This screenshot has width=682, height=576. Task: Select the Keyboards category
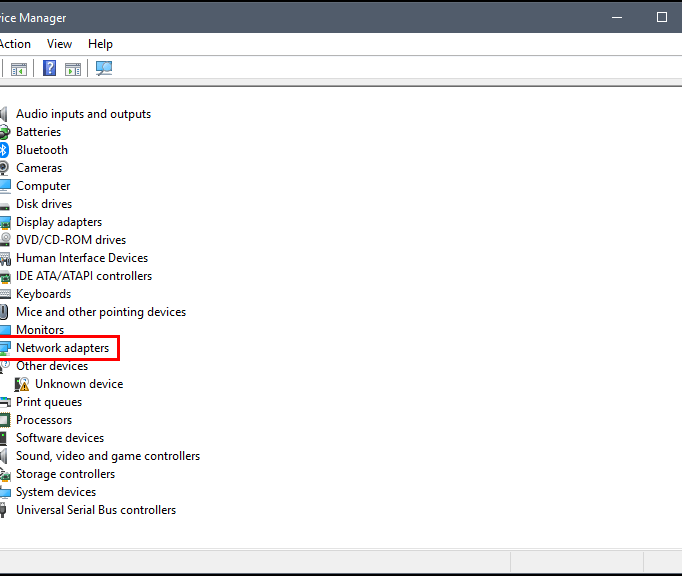43,294
